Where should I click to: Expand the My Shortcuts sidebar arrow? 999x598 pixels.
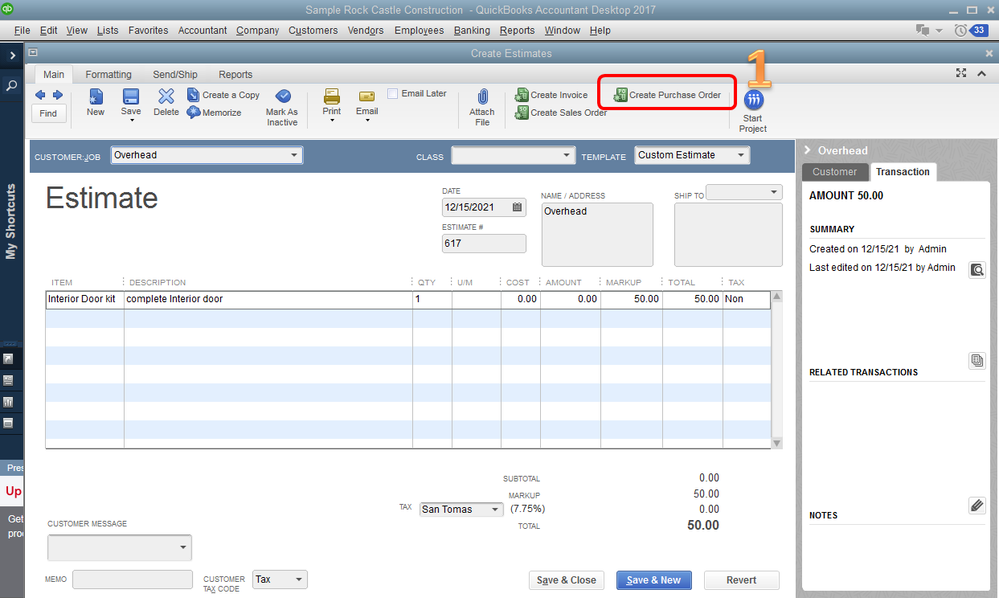pos(12,56)
